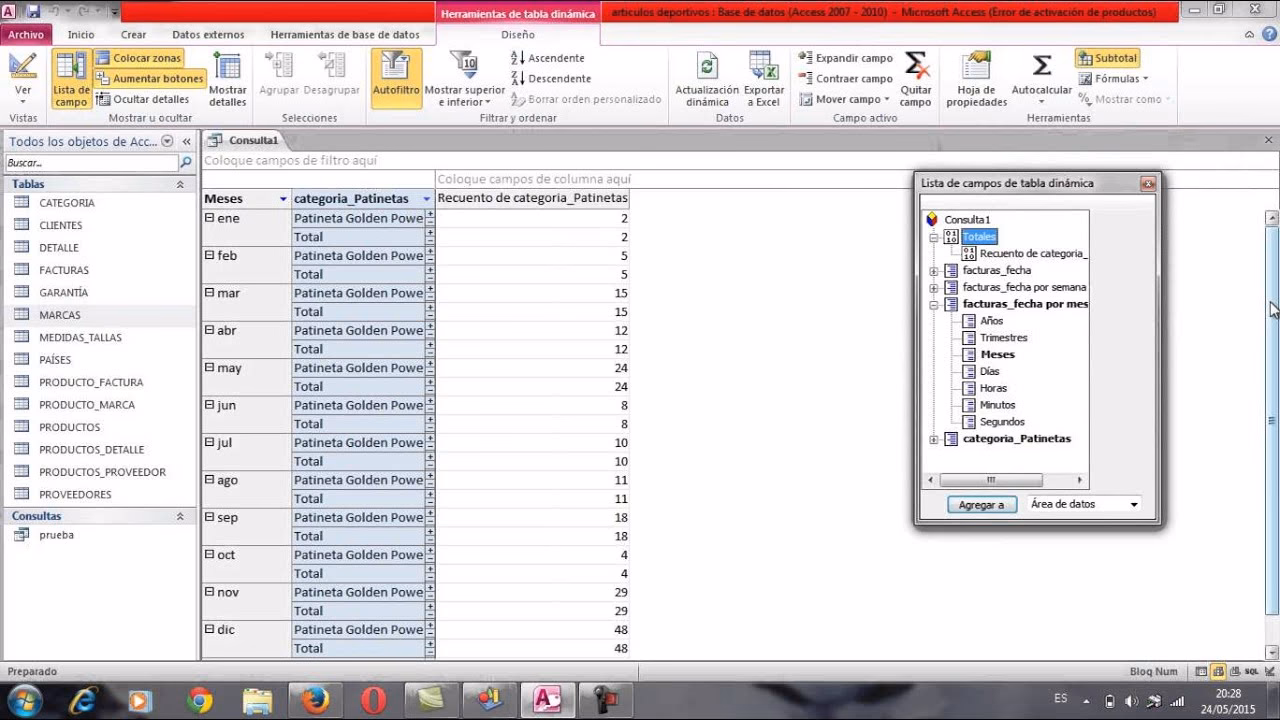Open Firefox from the taskbar
The height and width of the screenshot is (720, 1280).
click(315, 700)
